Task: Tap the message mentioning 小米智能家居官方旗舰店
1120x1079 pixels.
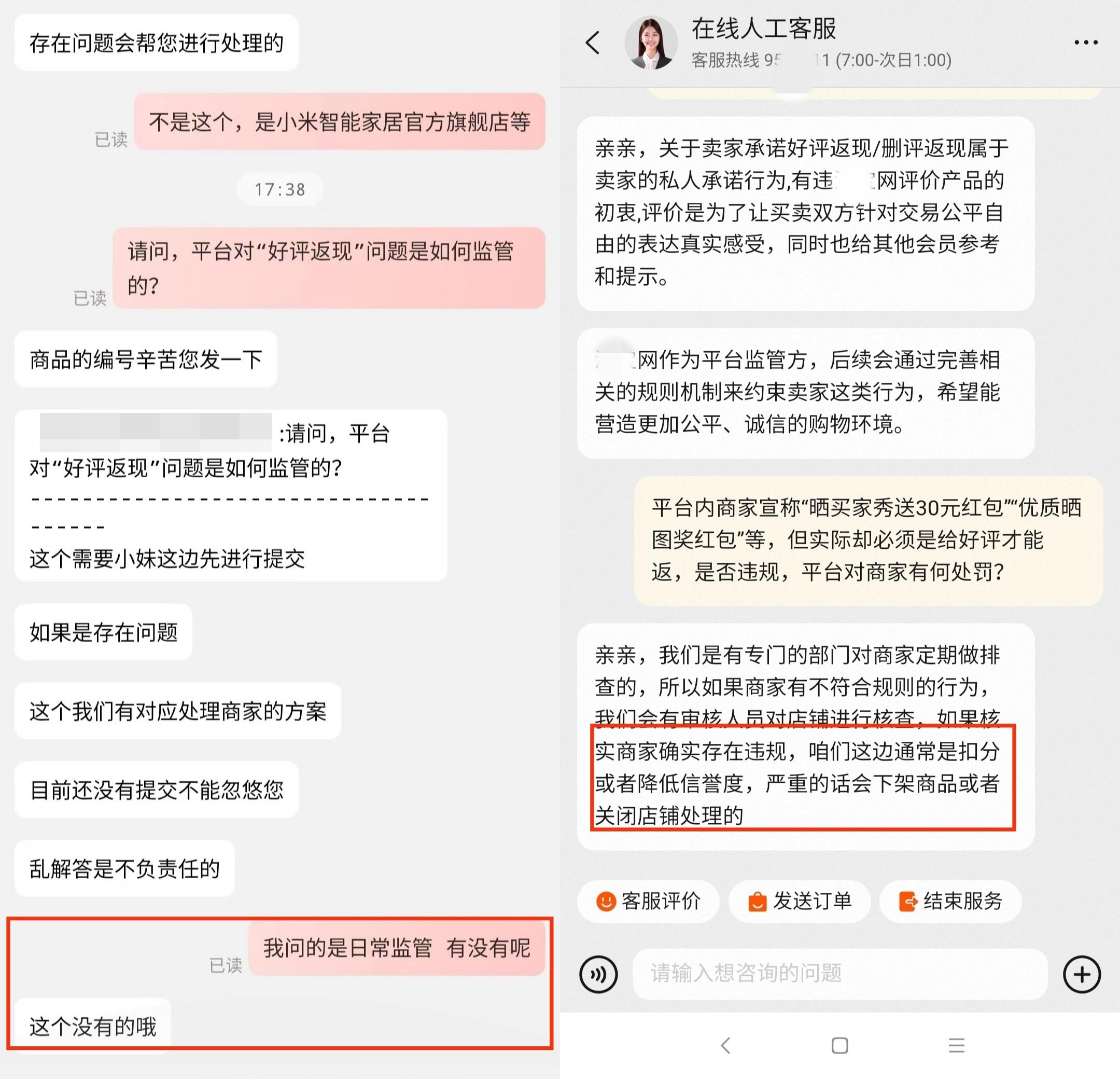Action: click(x=340, y=122)
